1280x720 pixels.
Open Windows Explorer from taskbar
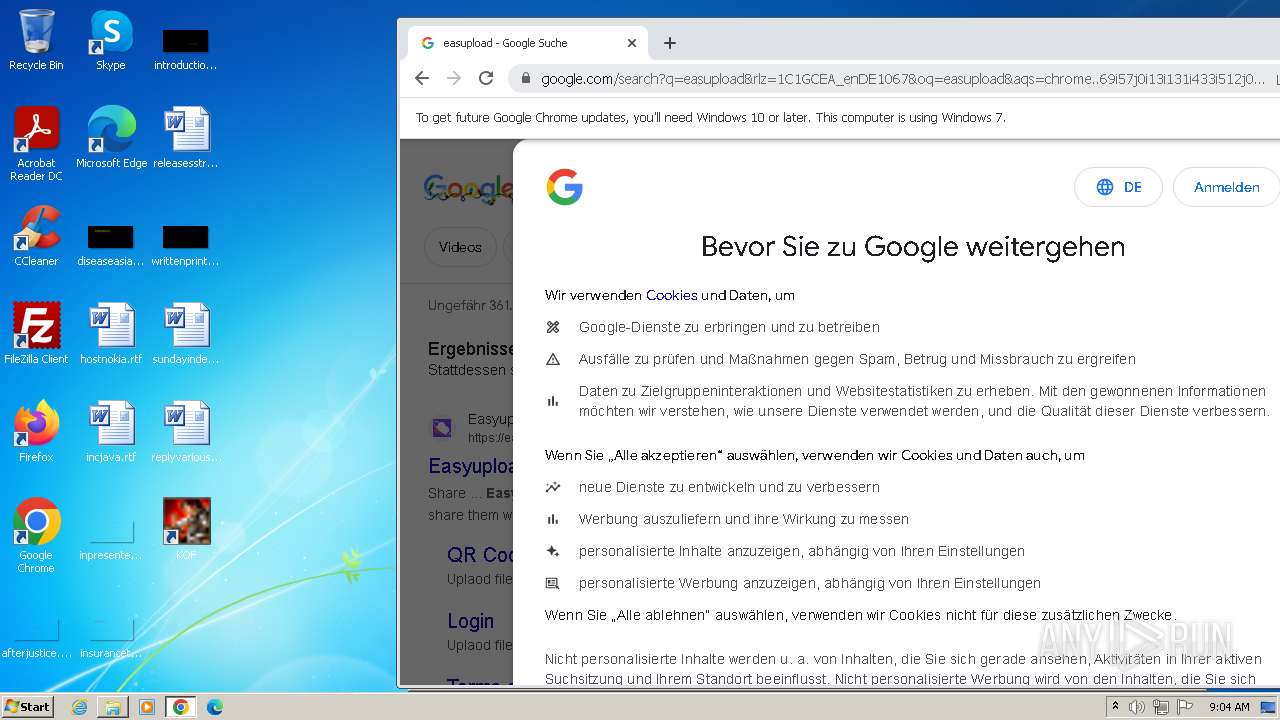point(113,707)
